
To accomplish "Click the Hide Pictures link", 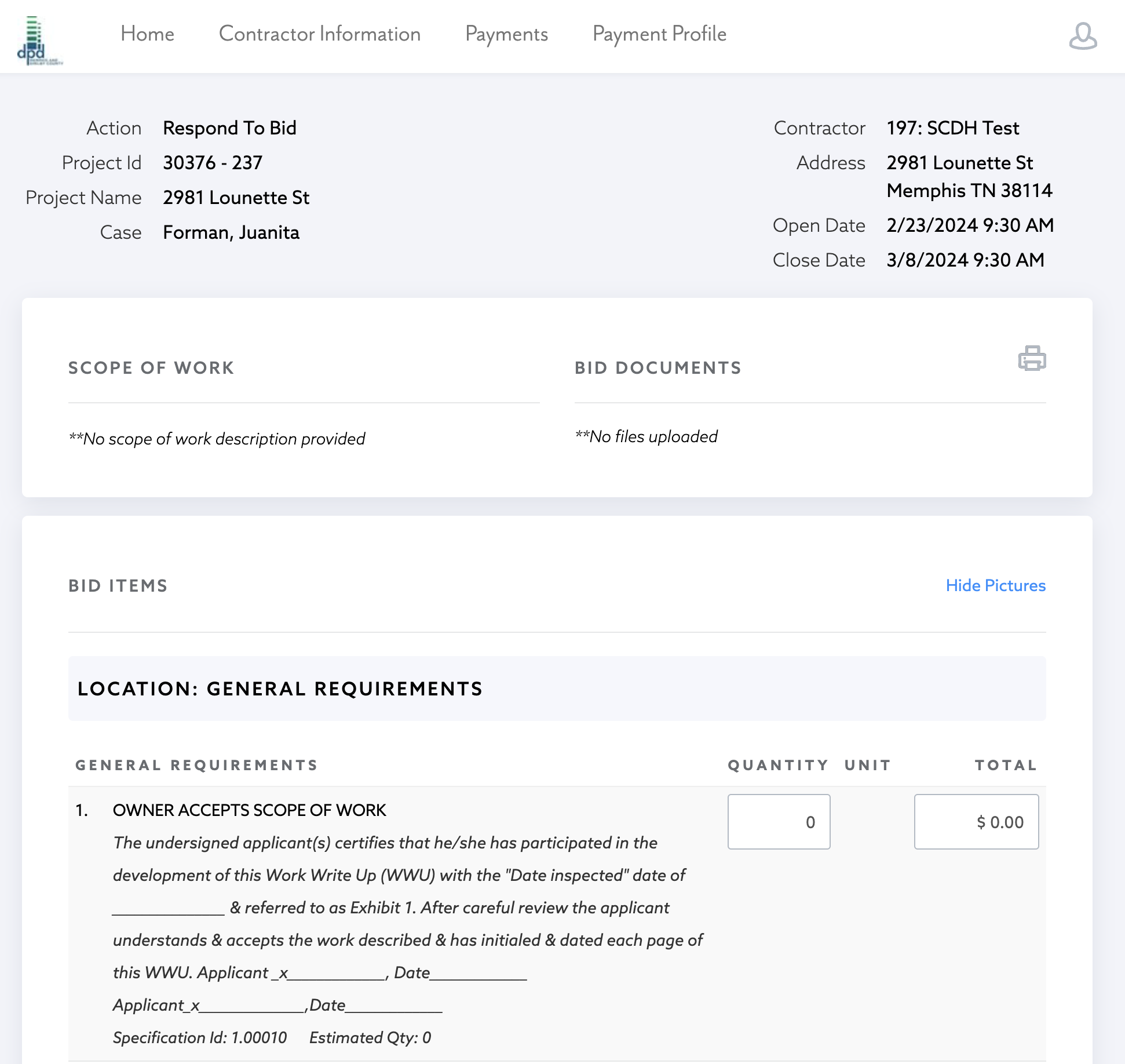I will pos(995,585).
